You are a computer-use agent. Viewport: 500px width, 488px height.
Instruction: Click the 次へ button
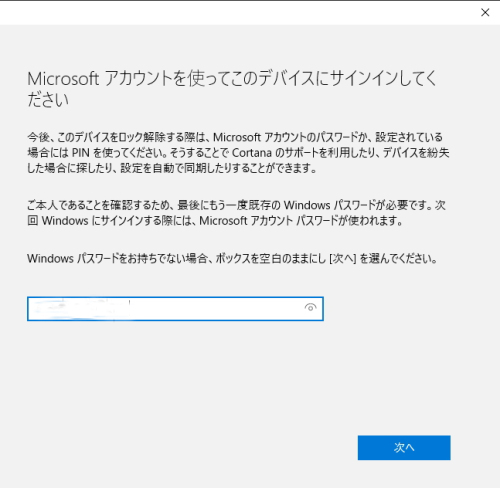[x=404, y=448]
